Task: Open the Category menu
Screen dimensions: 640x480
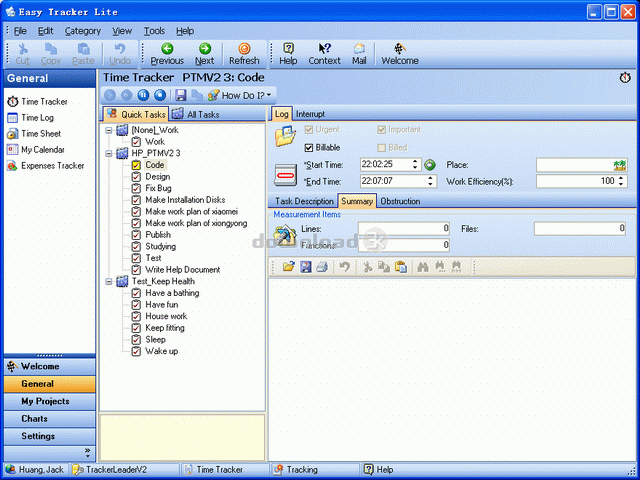Action: click(x=83, y=31)
